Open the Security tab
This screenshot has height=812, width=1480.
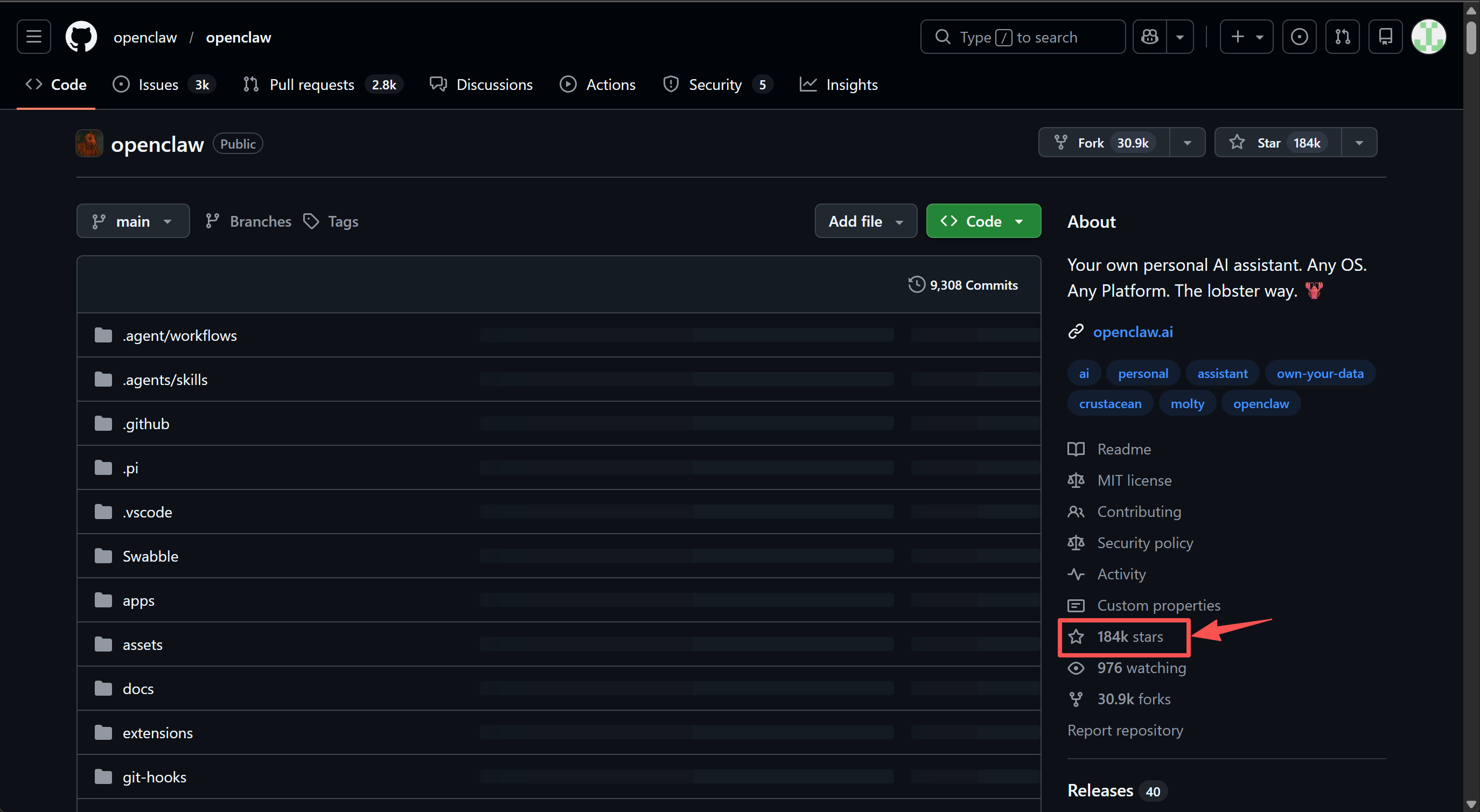click(x=717, y=85)
